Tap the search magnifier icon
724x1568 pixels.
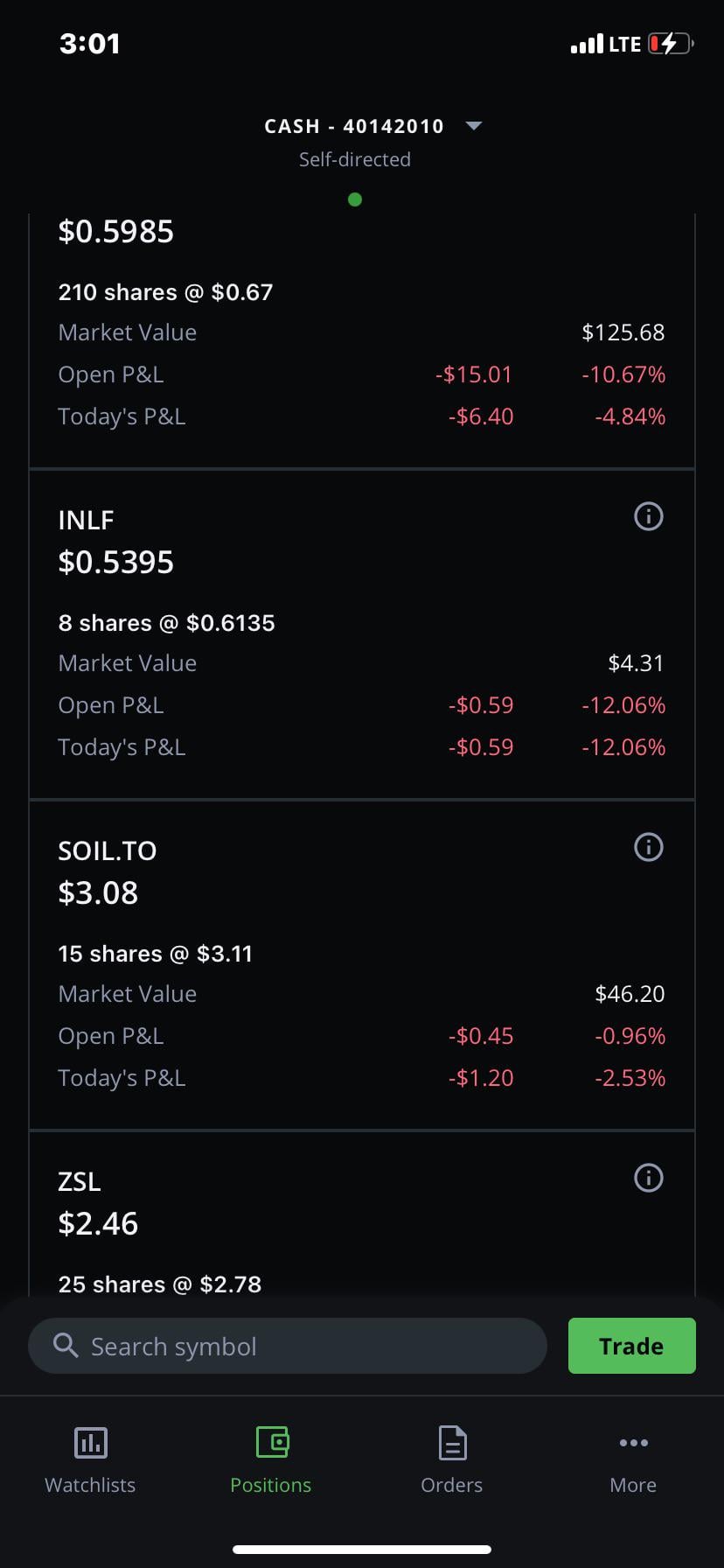pyautogui.click(x=66, y=1345)
